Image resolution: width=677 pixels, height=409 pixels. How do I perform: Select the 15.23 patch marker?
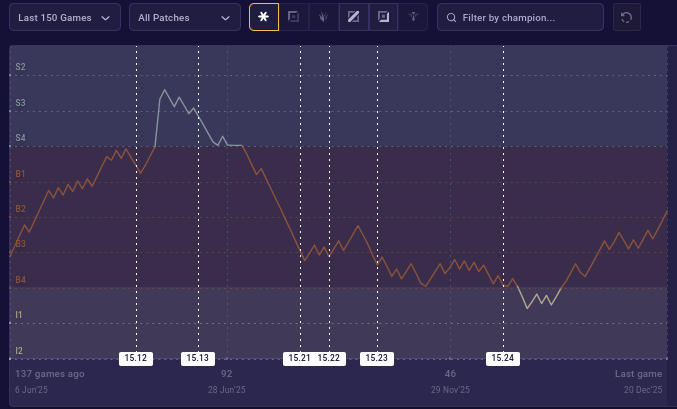(x=377, y=358)
